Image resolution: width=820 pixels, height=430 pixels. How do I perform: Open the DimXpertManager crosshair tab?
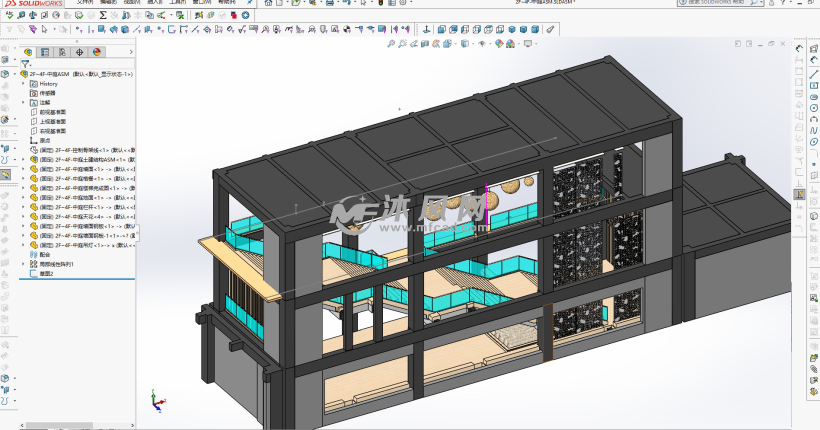(79, 52)
